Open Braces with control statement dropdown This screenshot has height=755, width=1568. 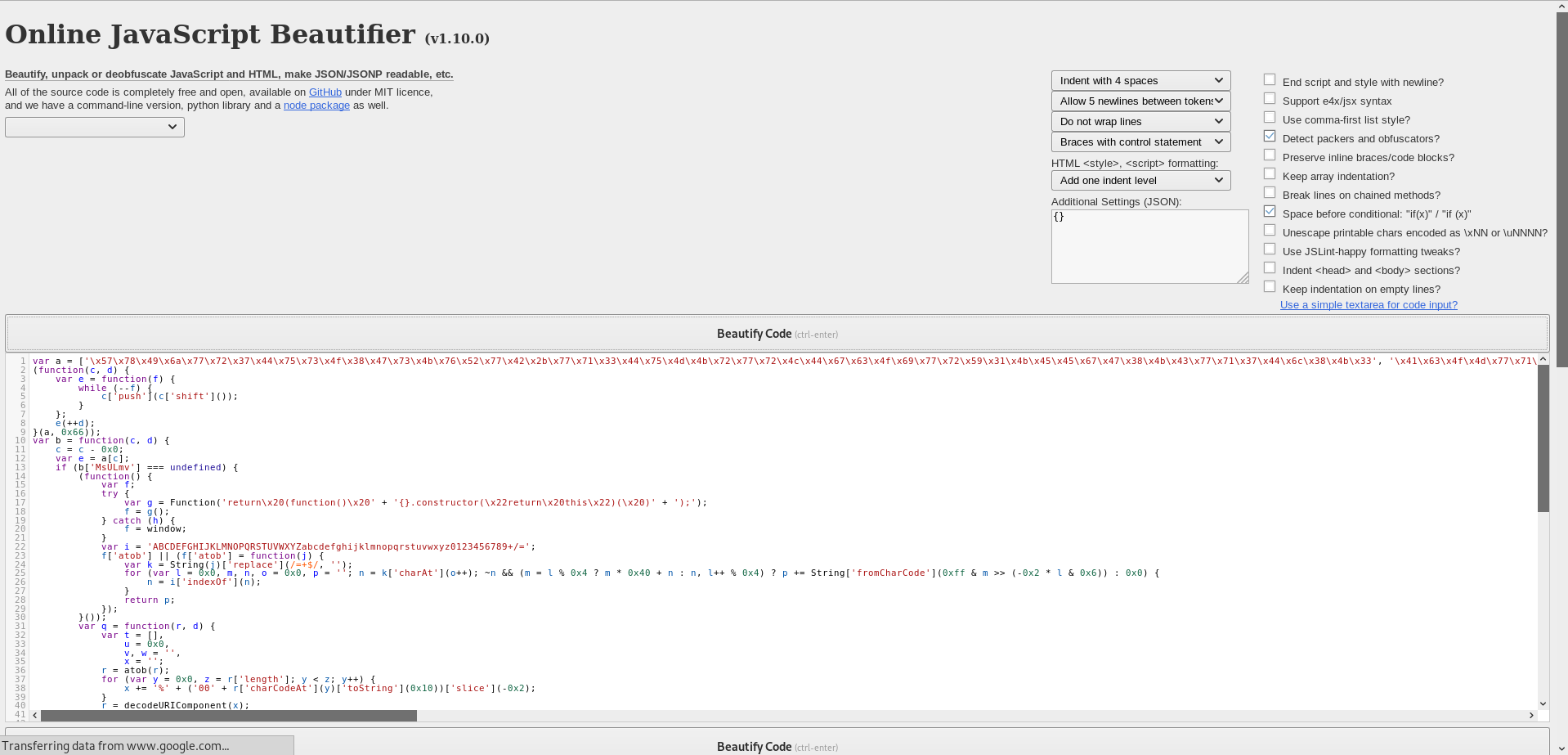tap(1140, 142)
